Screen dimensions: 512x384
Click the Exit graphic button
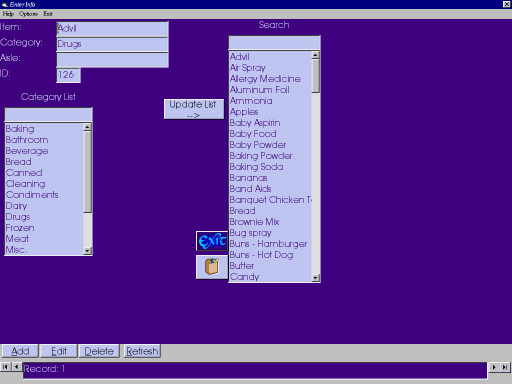pos(212,241)
